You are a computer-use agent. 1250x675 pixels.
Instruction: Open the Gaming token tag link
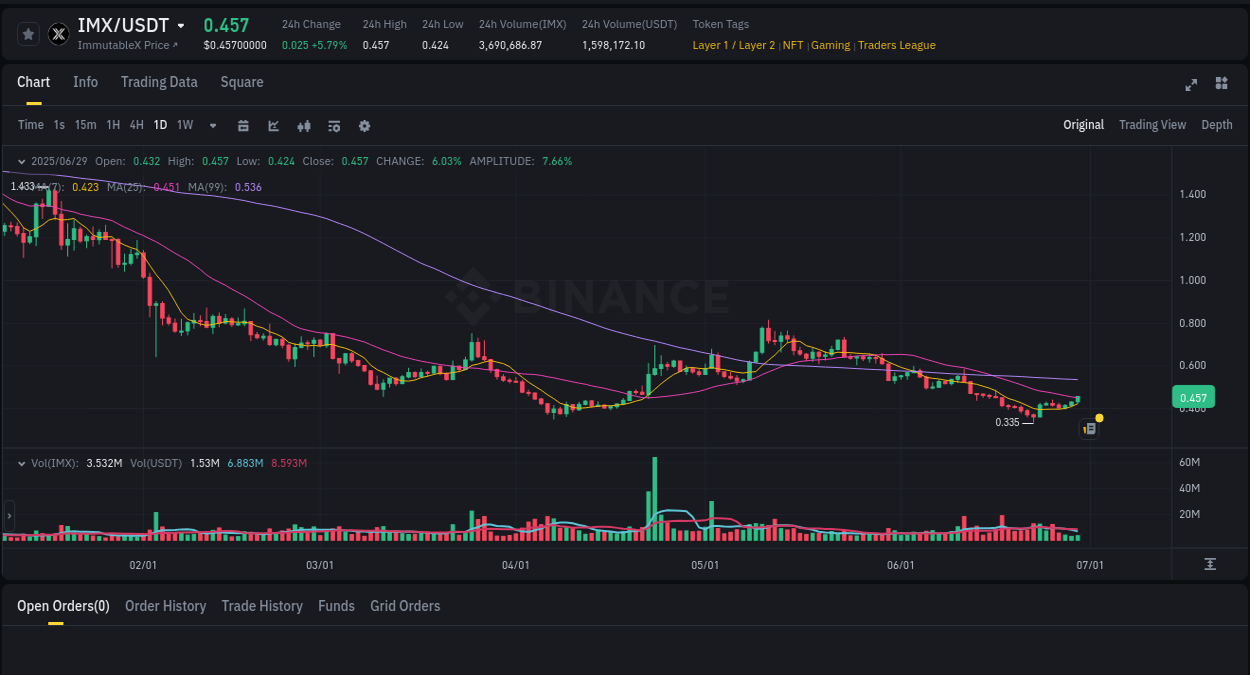(x=832, y=45)
